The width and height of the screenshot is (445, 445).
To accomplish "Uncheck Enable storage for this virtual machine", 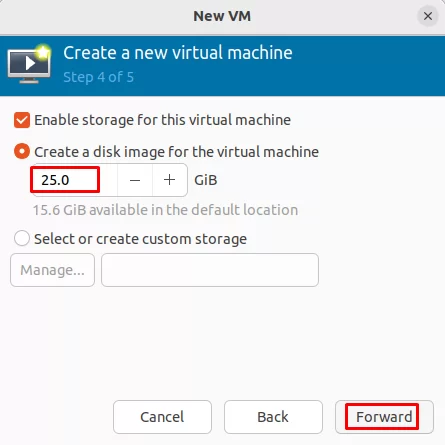I will coord(22,120).
